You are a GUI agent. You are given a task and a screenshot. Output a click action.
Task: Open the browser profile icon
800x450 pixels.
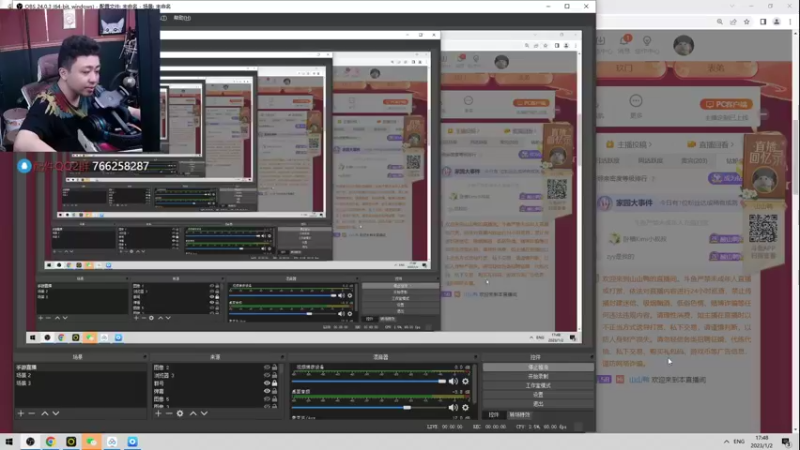[x=777, y=22]
